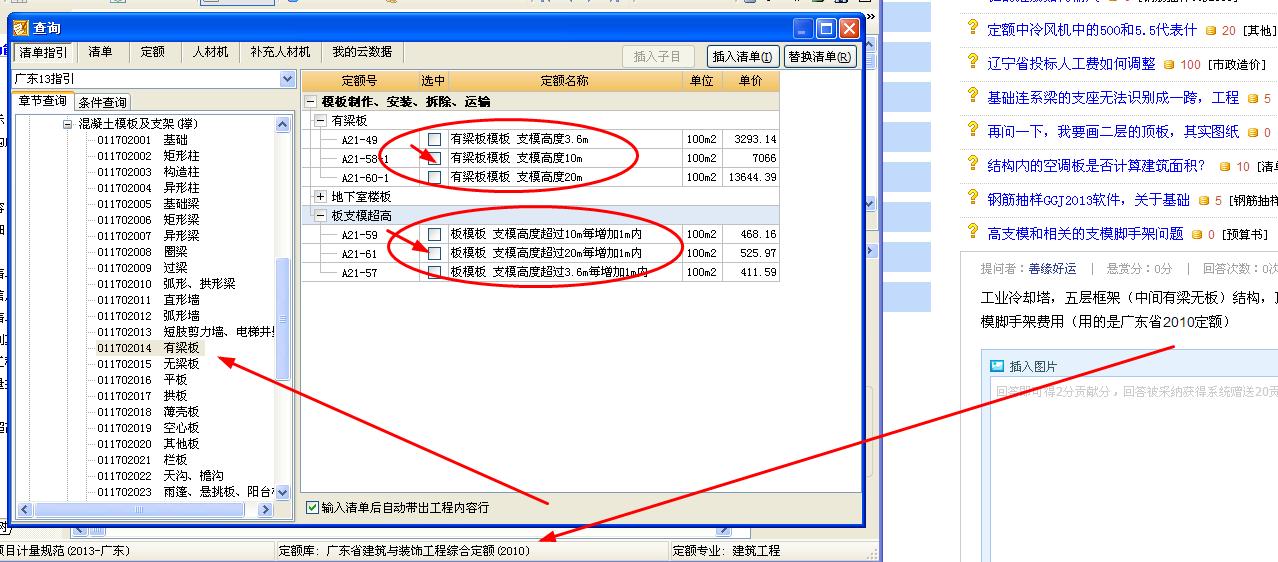Select the 章节查询 sub-tab
The height and width of the screenshot is (562, 1278).
click(x=43, y=101)
